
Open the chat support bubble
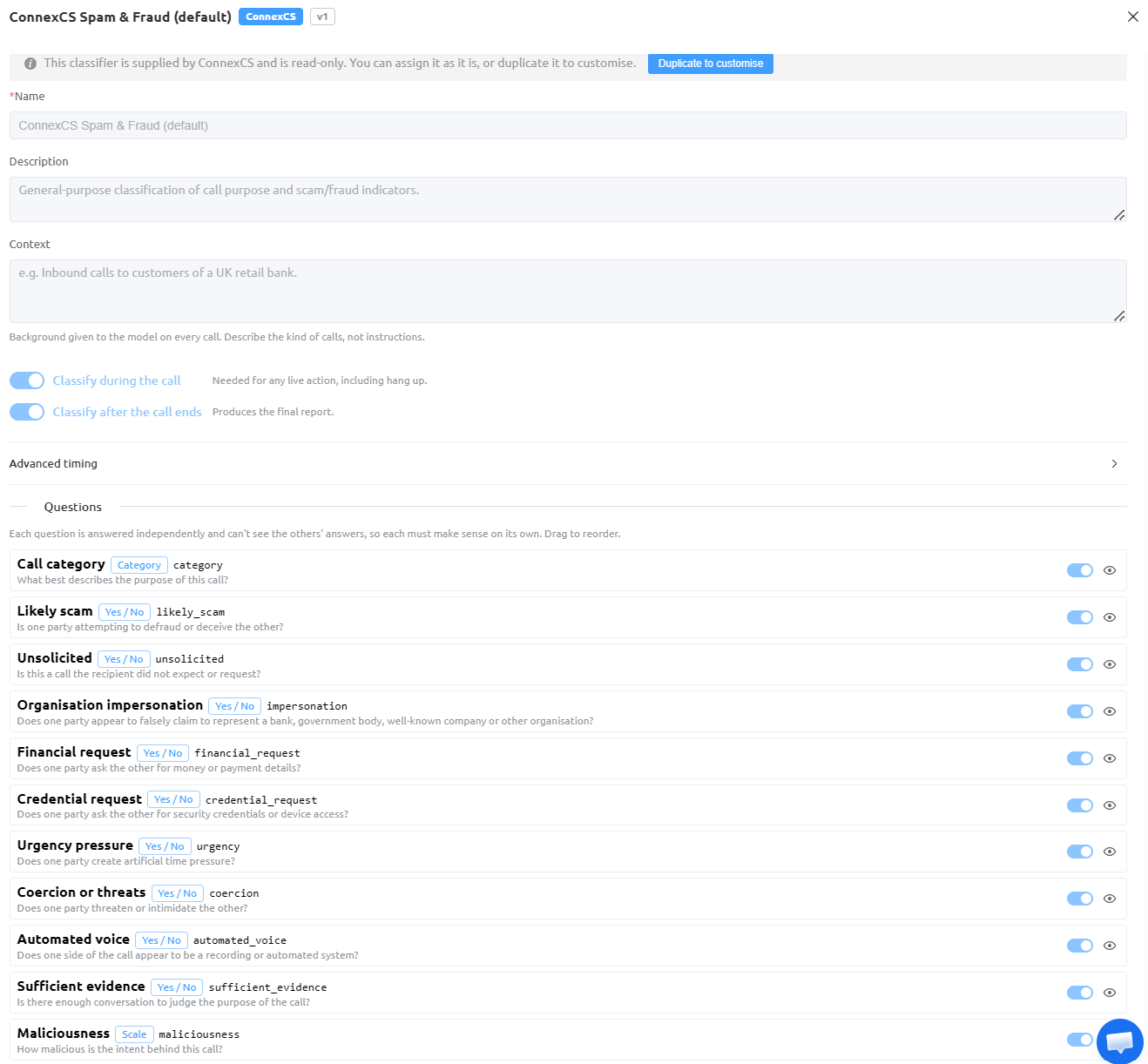coord(1120,1041)
